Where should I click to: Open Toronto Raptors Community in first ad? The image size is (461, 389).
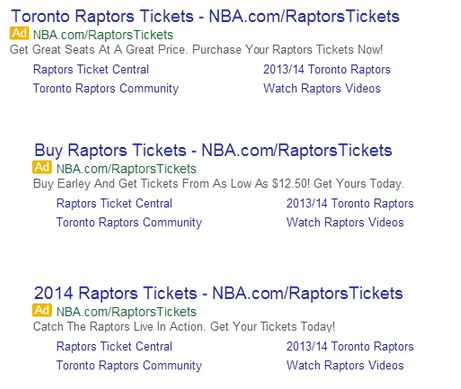click(x=106, y=89)
